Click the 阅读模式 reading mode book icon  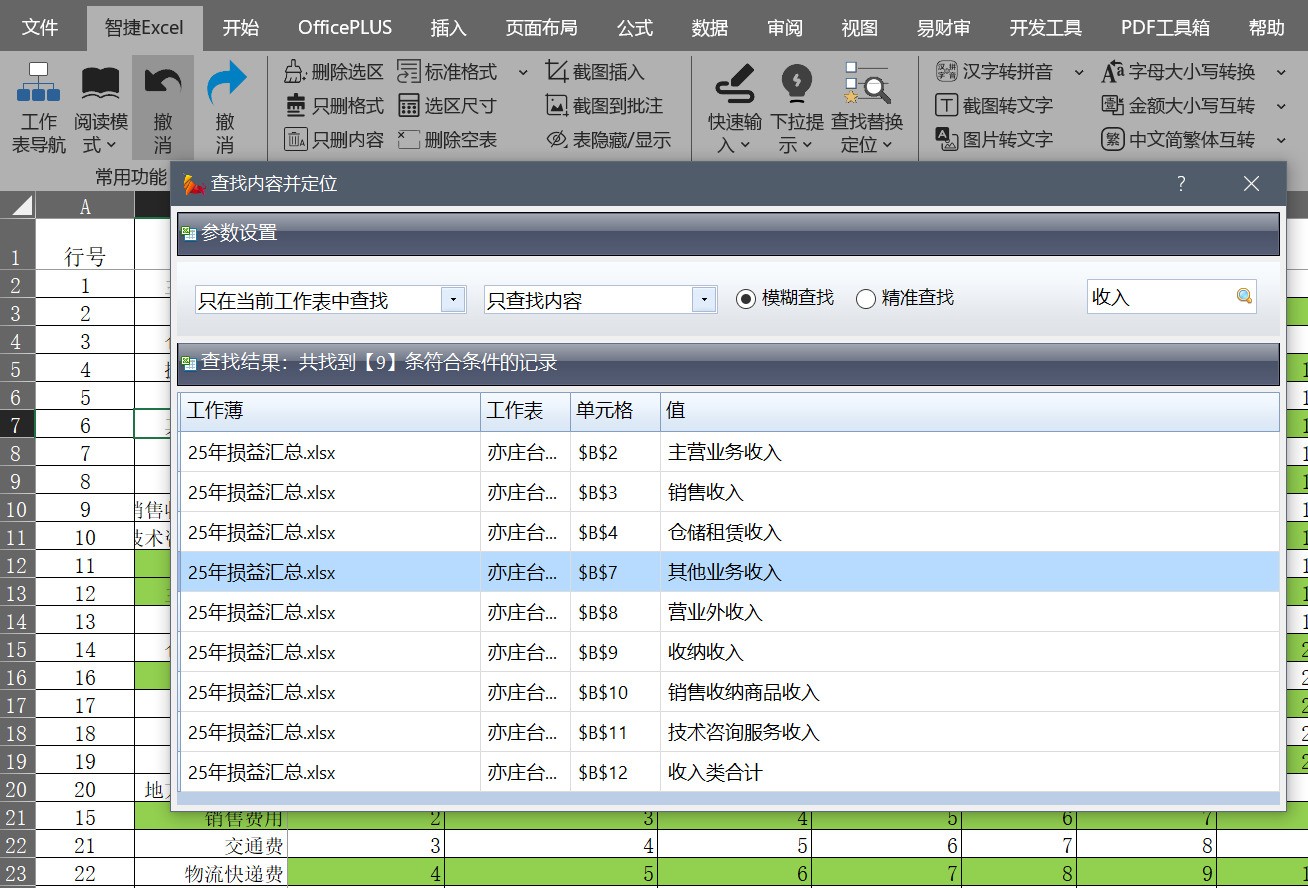(101, 84)
